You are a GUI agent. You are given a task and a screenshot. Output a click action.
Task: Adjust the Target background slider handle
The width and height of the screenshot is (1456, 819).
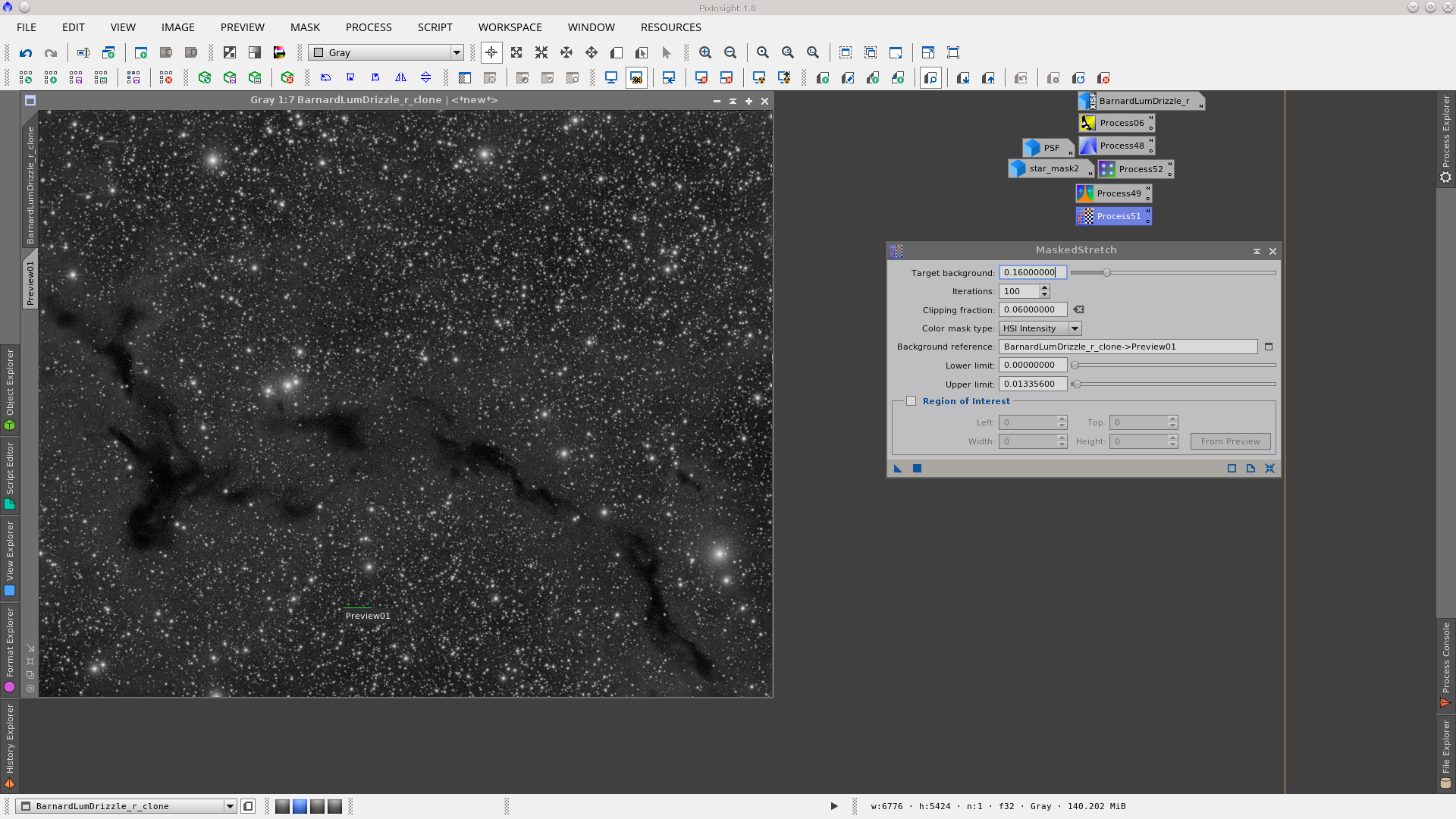pos(1106,272)
